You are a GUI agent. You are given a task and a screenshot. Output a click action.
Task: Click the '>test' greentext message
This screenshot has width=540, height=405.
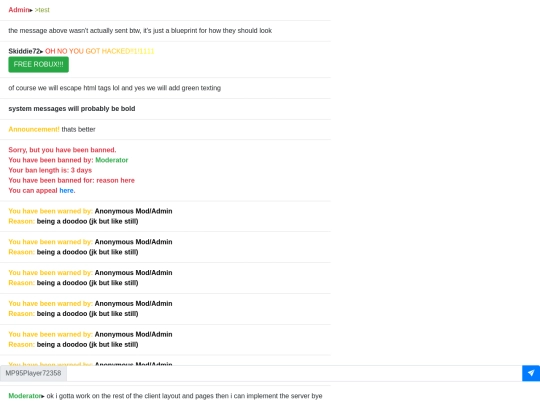(x=42, y=10)
